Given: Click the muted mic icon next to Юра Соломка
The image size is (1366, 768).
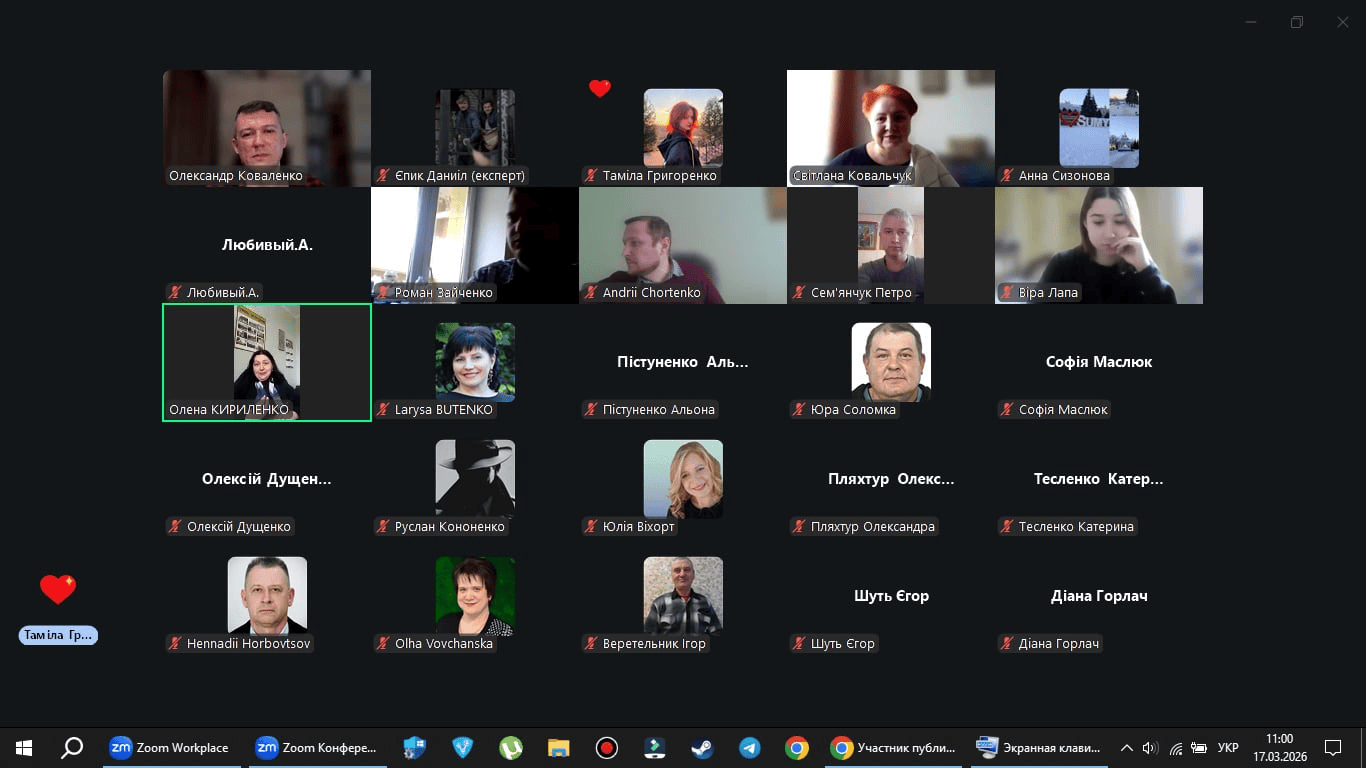Looking at the screenshot, I should (x=800, y=410).
